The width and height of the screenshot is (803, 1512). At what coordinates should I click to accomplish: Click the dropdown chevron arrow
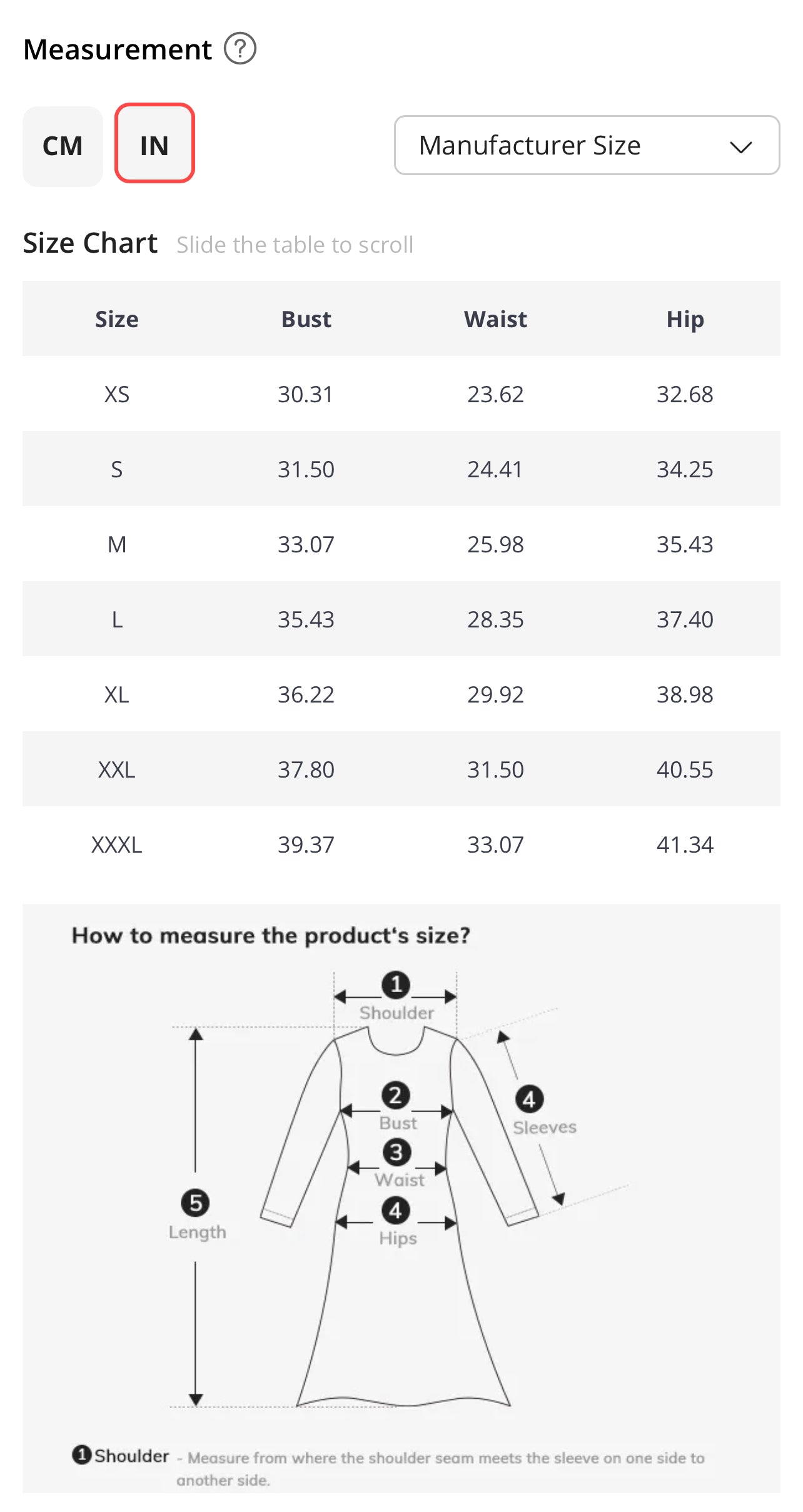point(740,147)
